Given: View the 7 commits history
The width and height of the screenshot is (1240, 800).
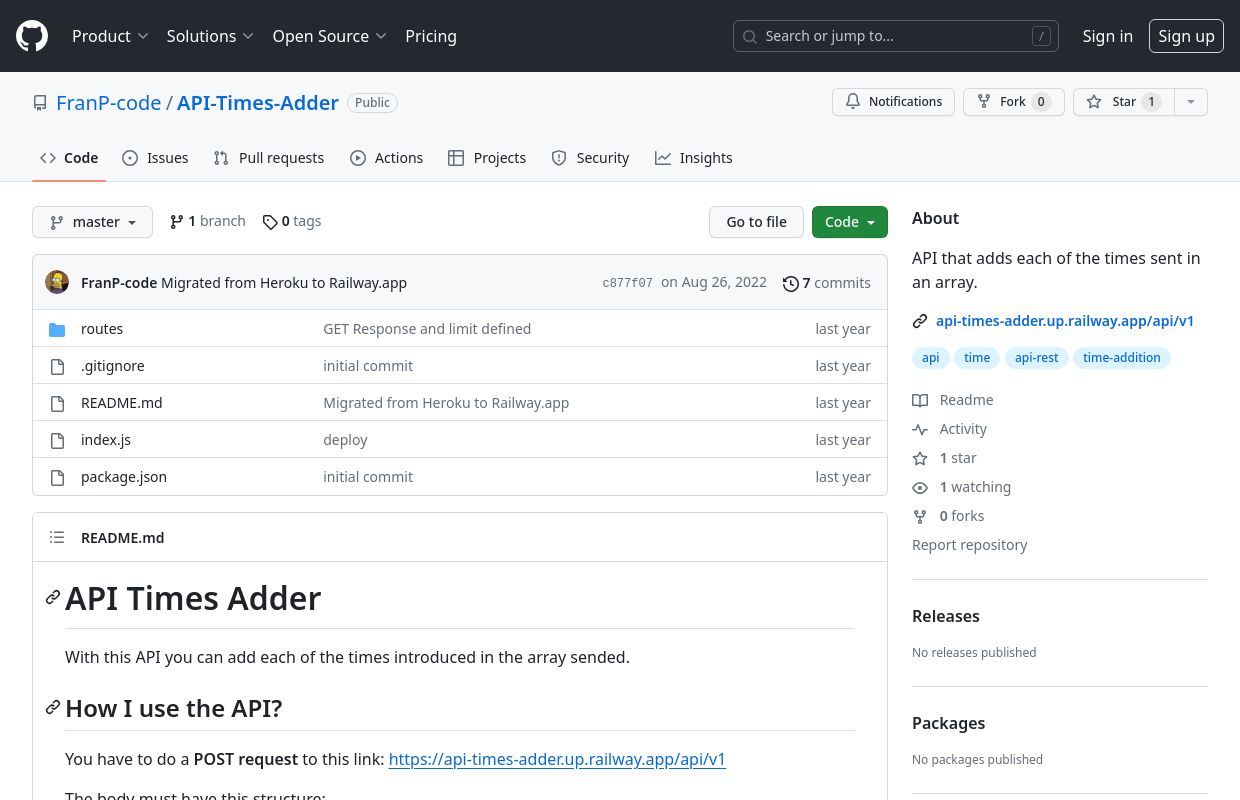Looking at the screenshot, I should click(827, 283).
